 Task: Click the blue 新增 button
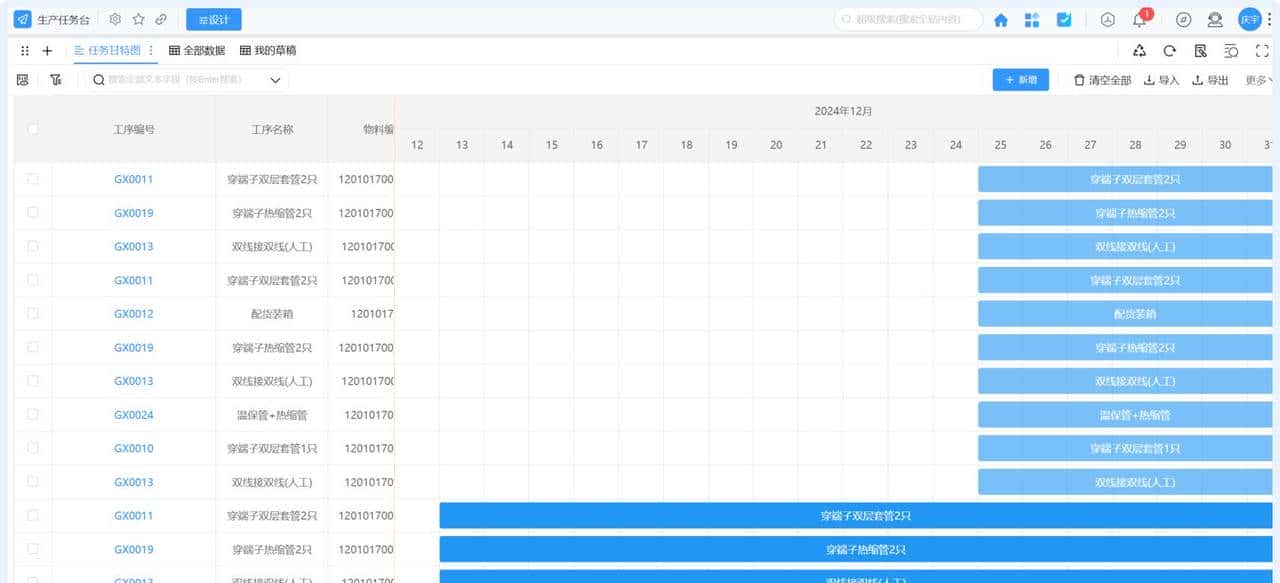(x=1020, y=80)
